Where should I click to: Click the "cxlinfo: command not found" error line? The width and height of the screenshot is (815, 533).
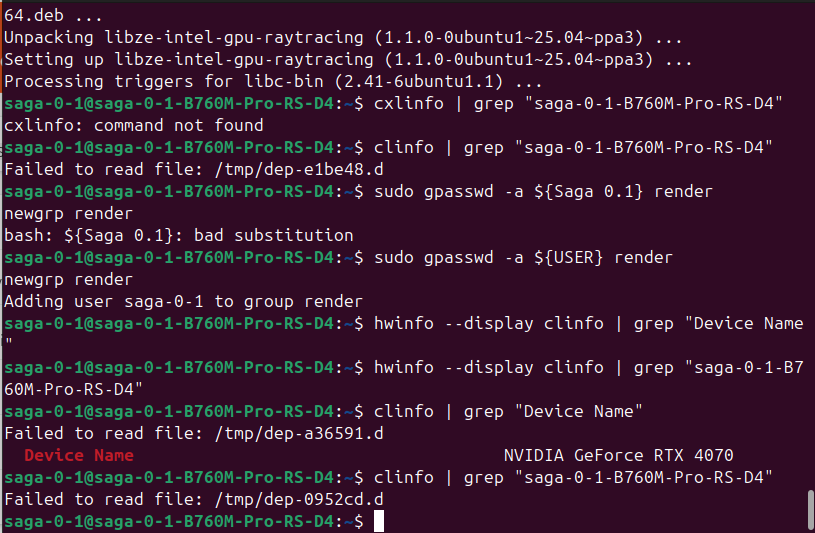[x=134, y=125]
